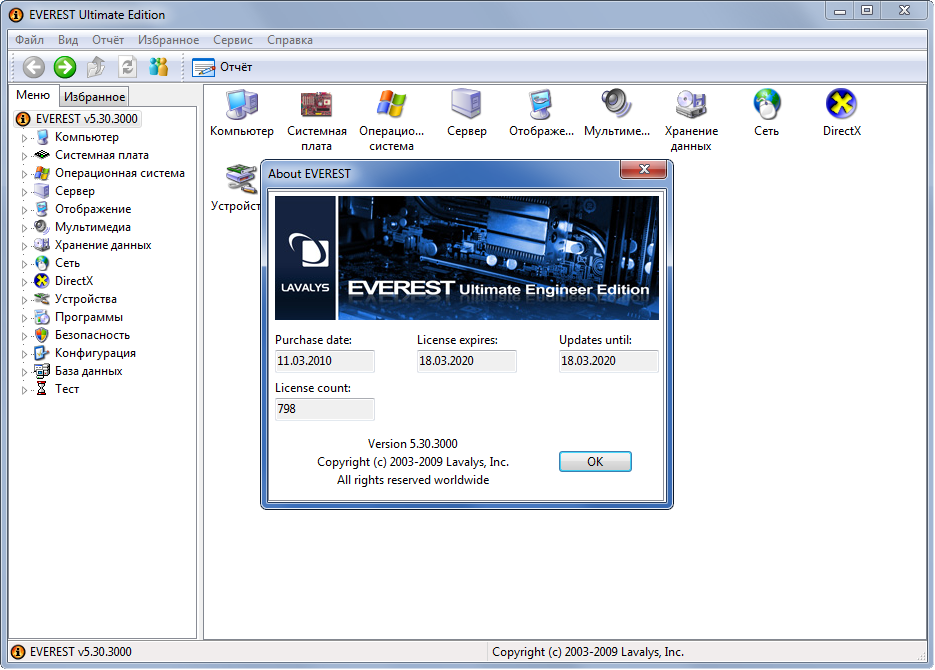This screenshot has height=670, width=935.
Task: Click the EVEREST Ultimate Engineer Edition banner
Action: tap(467, 258)
